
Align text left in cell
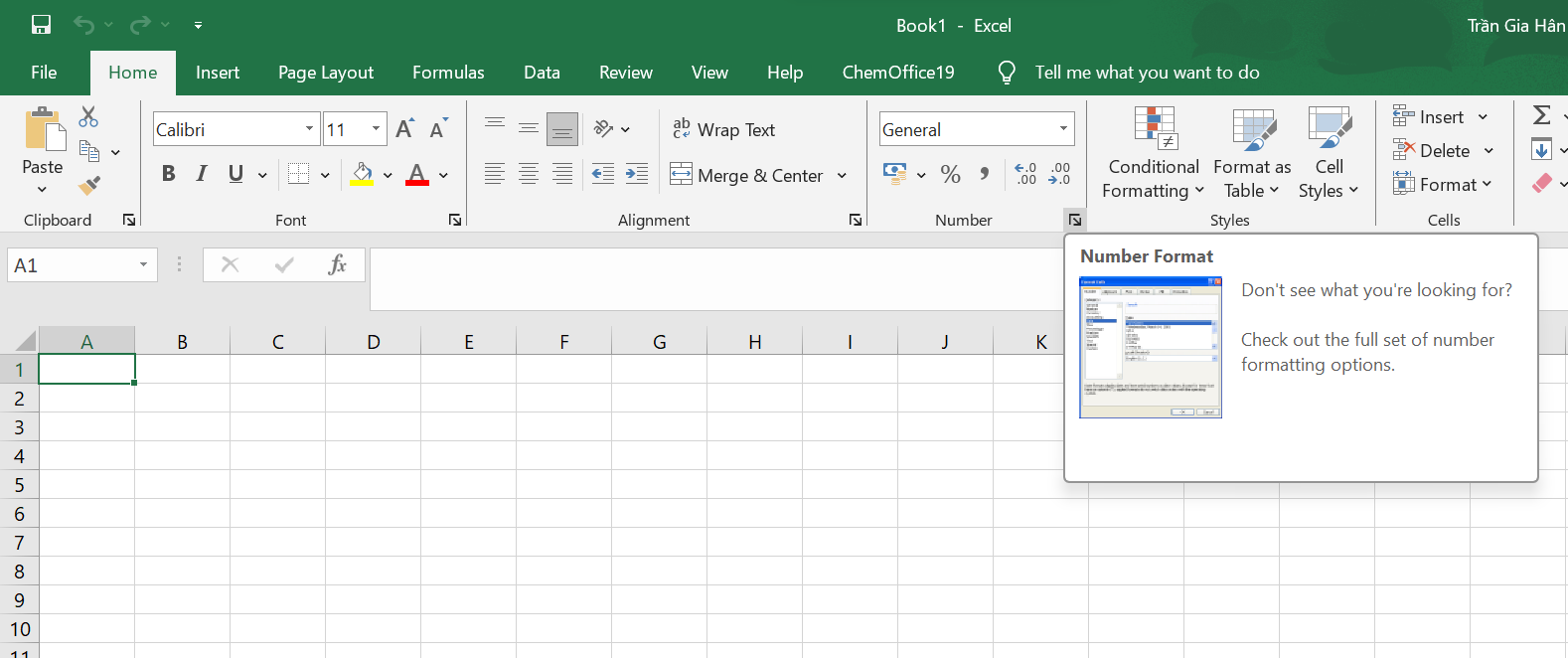pos(495,174)
